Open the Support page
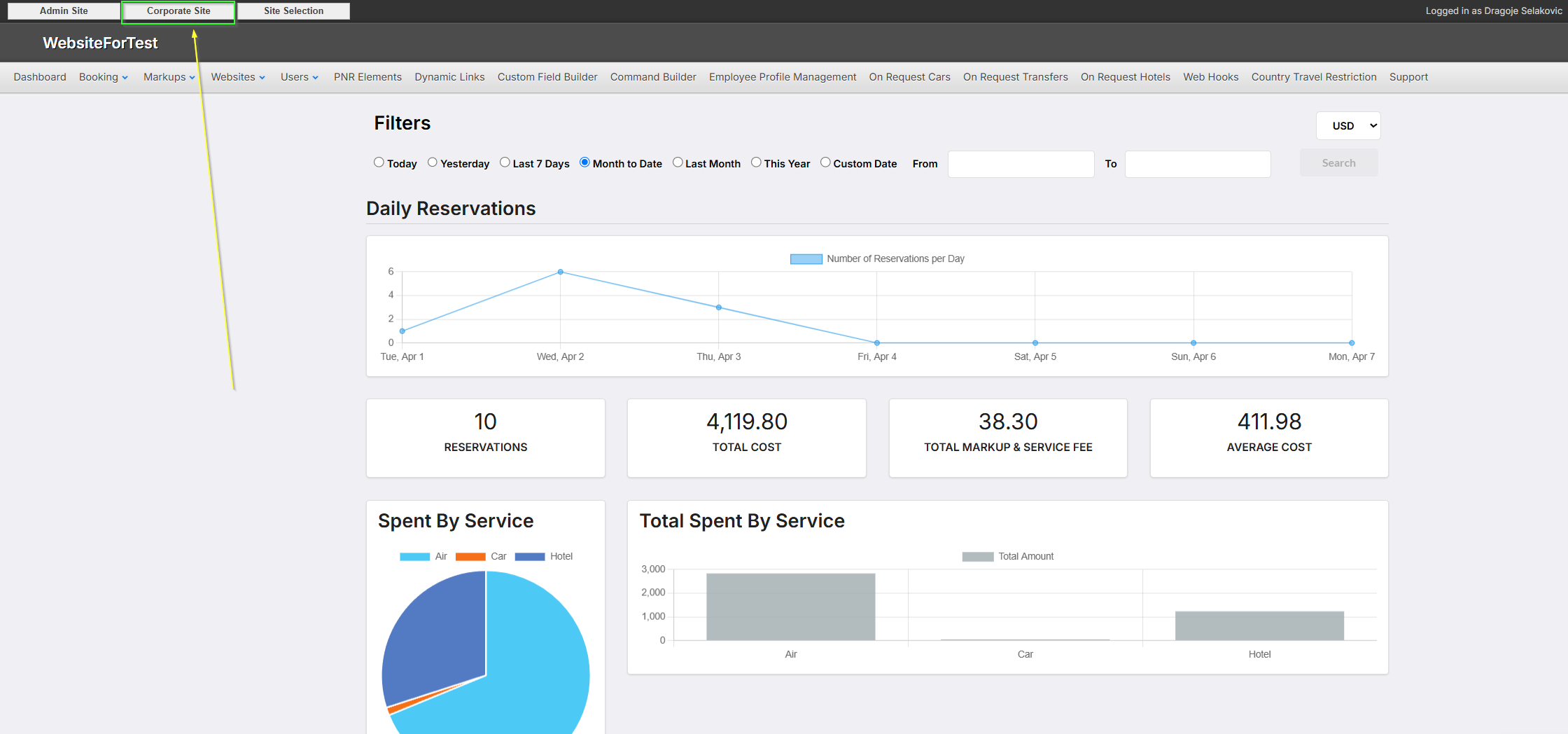The image size is (1568, 734). tap(1408, 77)
